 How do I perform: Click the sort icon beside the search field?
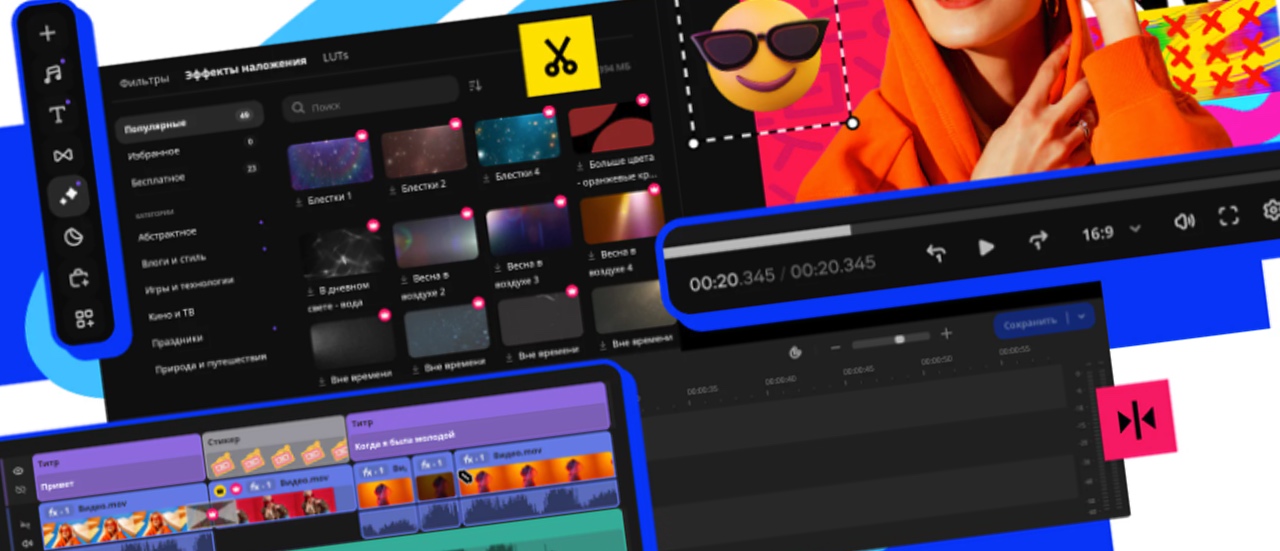click(x=475, y=87)
